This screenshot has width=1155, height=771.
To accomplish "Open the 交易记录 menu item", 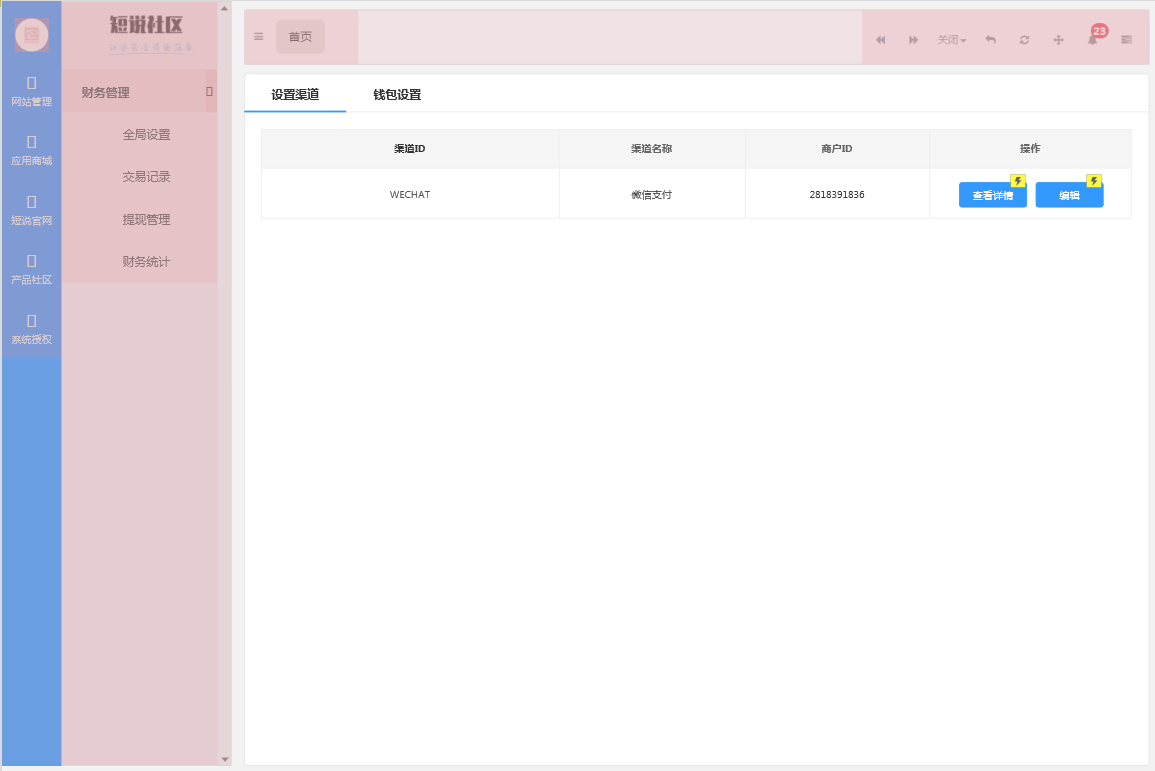I will [x=146, y=177].
